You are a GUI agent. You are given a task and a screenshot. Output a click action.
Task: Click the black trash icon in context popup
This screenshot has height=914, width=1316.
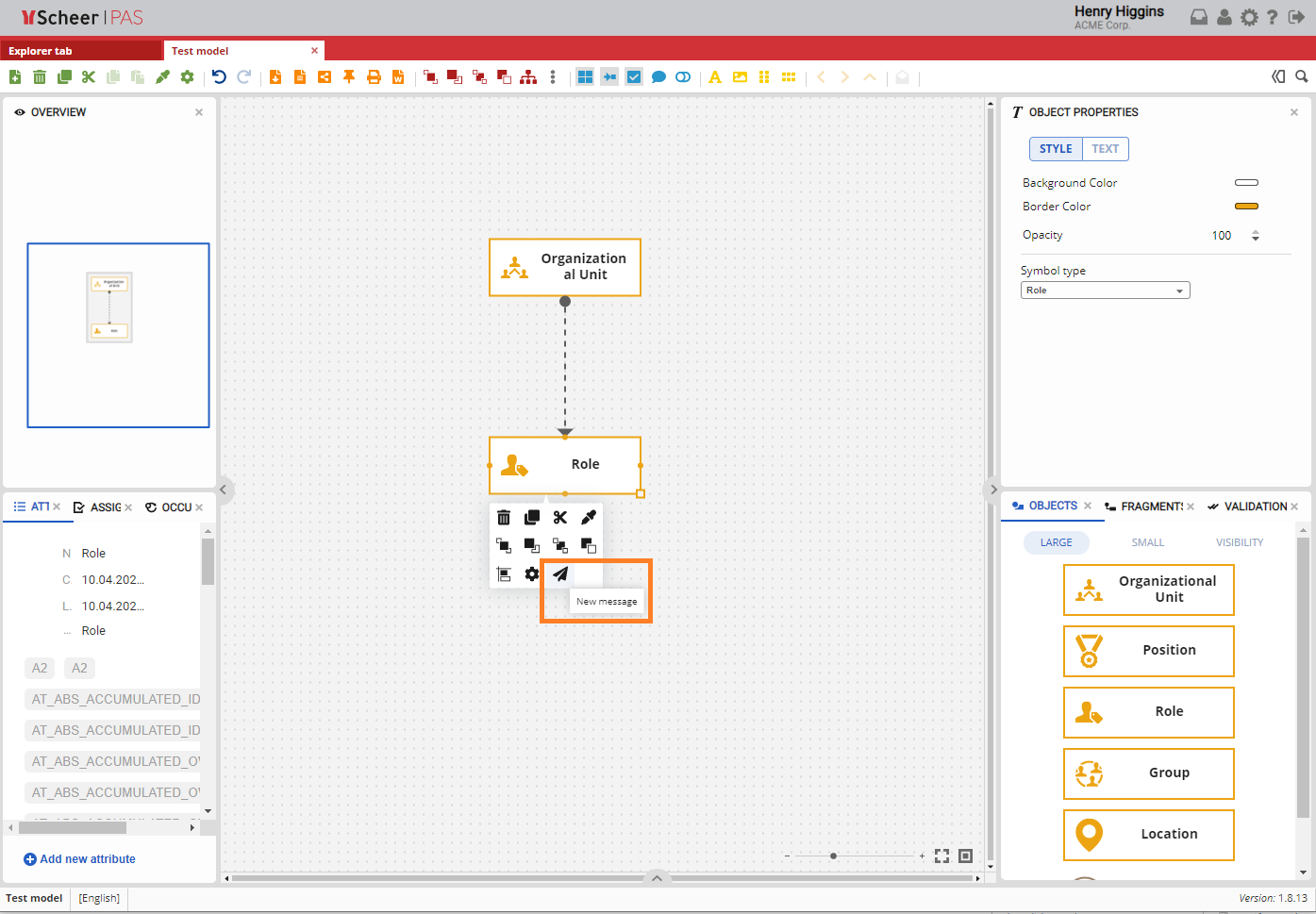coord(504,517)
